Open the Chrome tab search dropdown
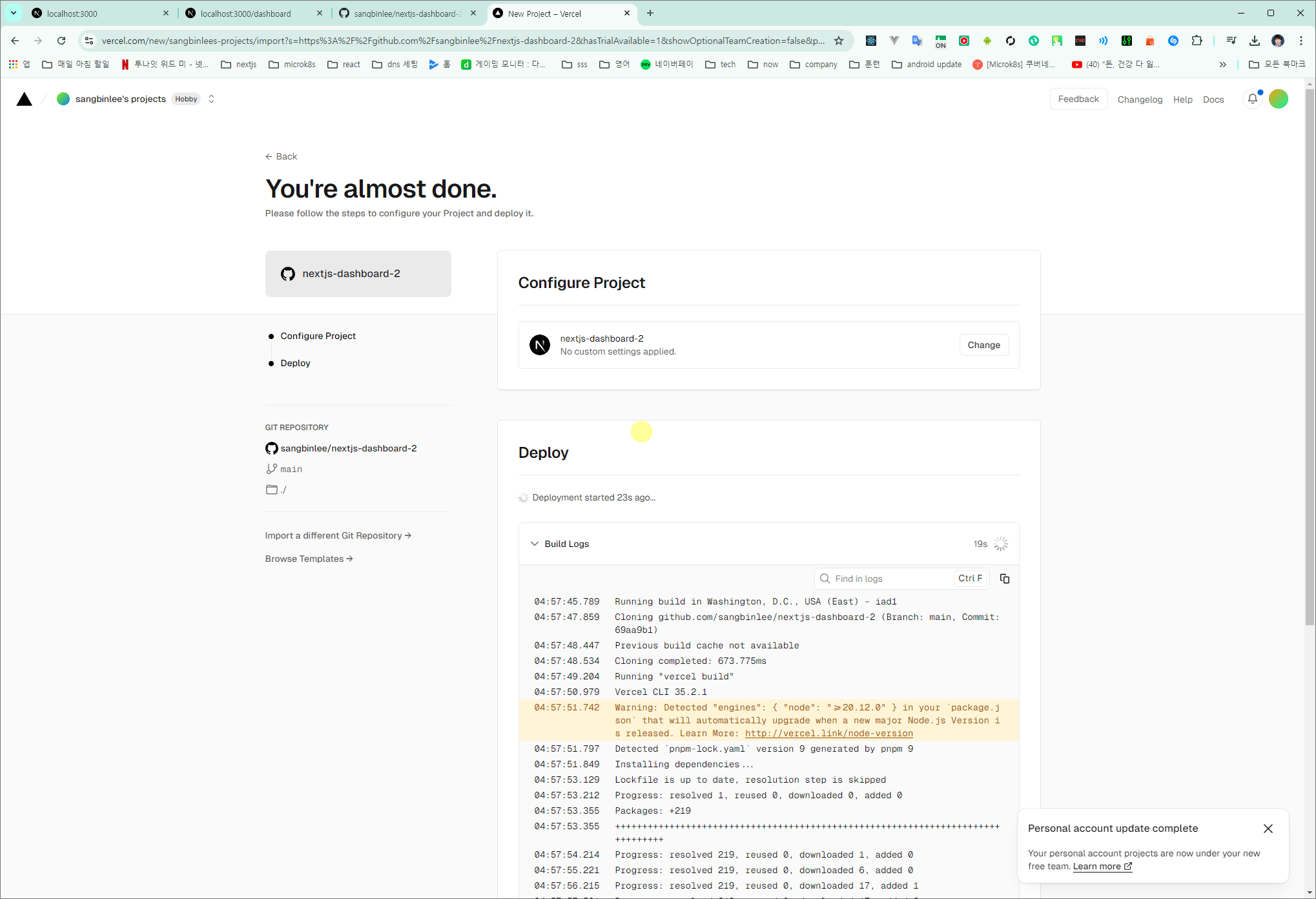 coord(13,13)
